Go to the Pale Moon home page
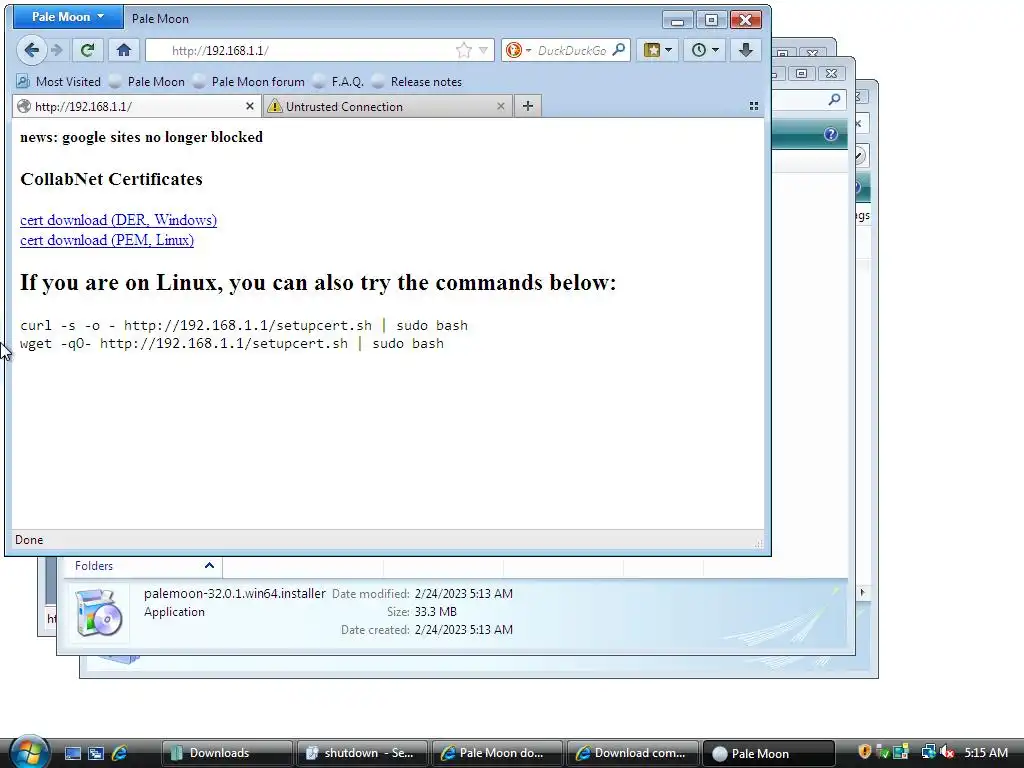The image size is (1024, 768). pyautogui.click(x=124, y=50)
